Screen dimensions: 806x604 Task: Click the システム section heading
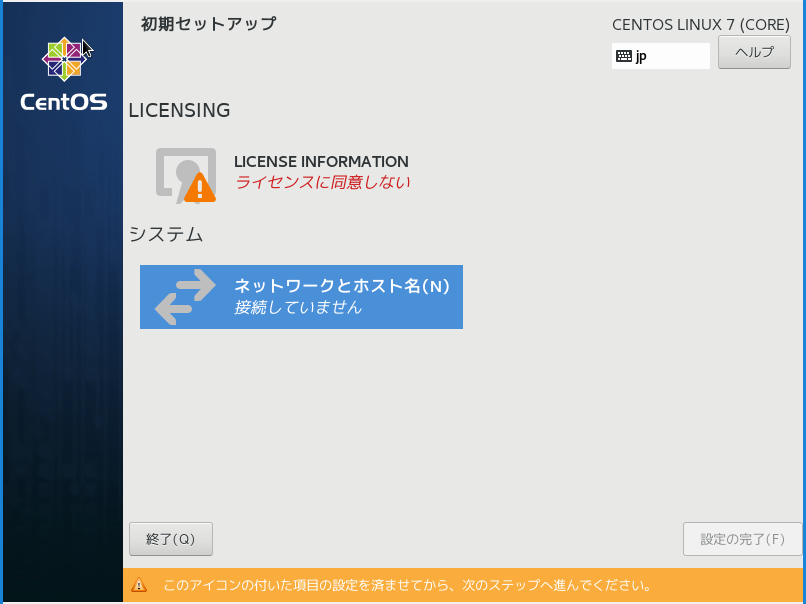pos(166,235)
